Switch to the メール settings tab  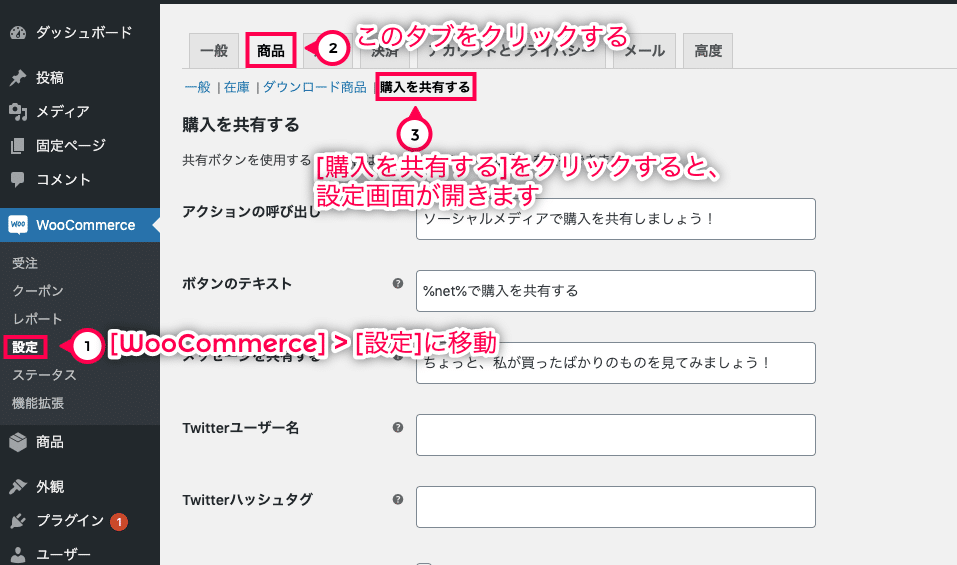tap(645, 51)
